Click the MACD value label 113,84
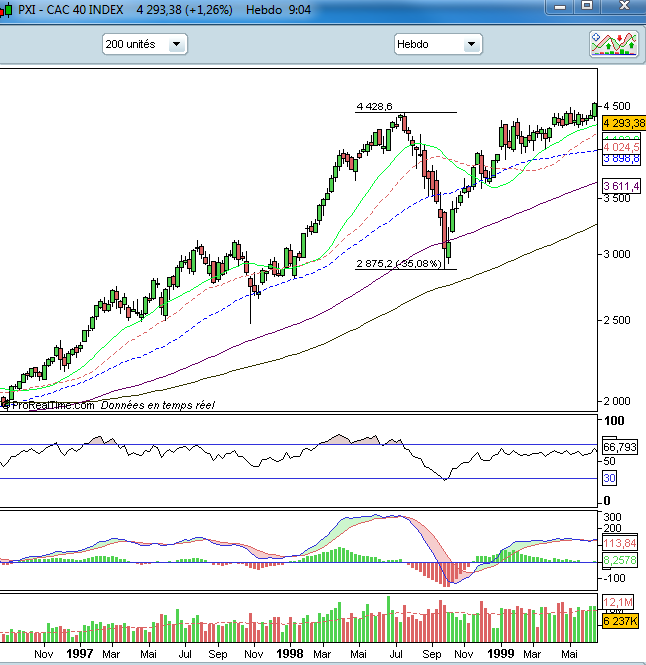 point(620,543)
